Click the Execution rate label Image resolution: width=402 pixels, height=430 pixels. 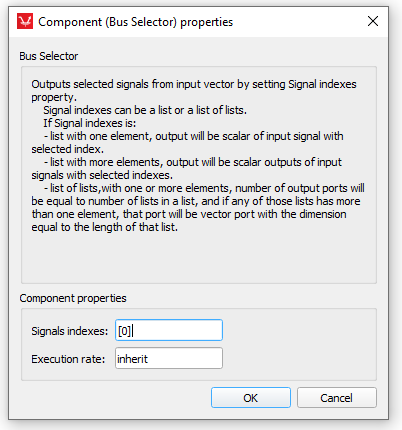pyautogui.click(x=68, y=359)
